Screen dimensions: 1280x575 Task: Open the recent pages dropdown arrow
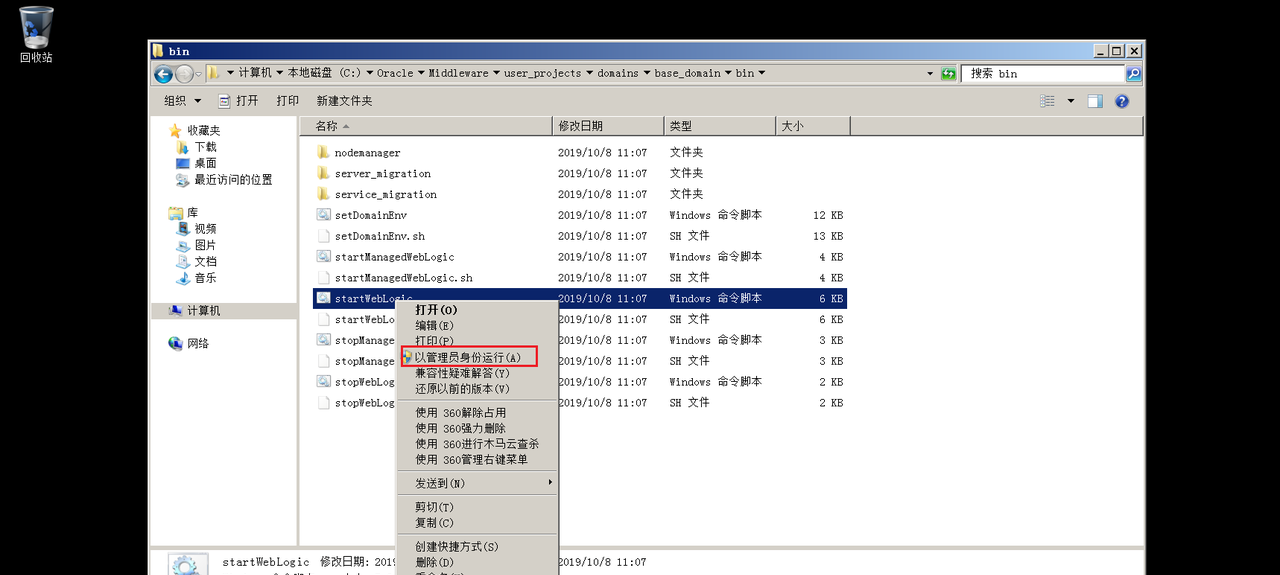coord(199,74)
